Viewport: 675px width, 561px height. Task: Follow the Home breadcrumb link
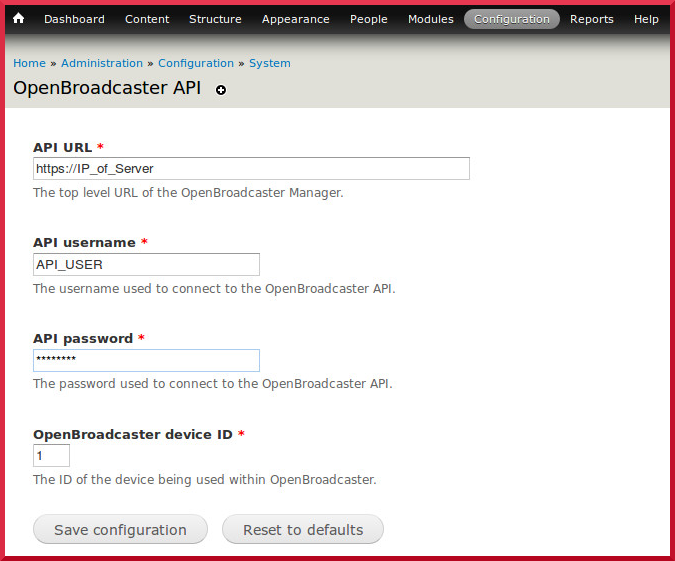(29, 63)
